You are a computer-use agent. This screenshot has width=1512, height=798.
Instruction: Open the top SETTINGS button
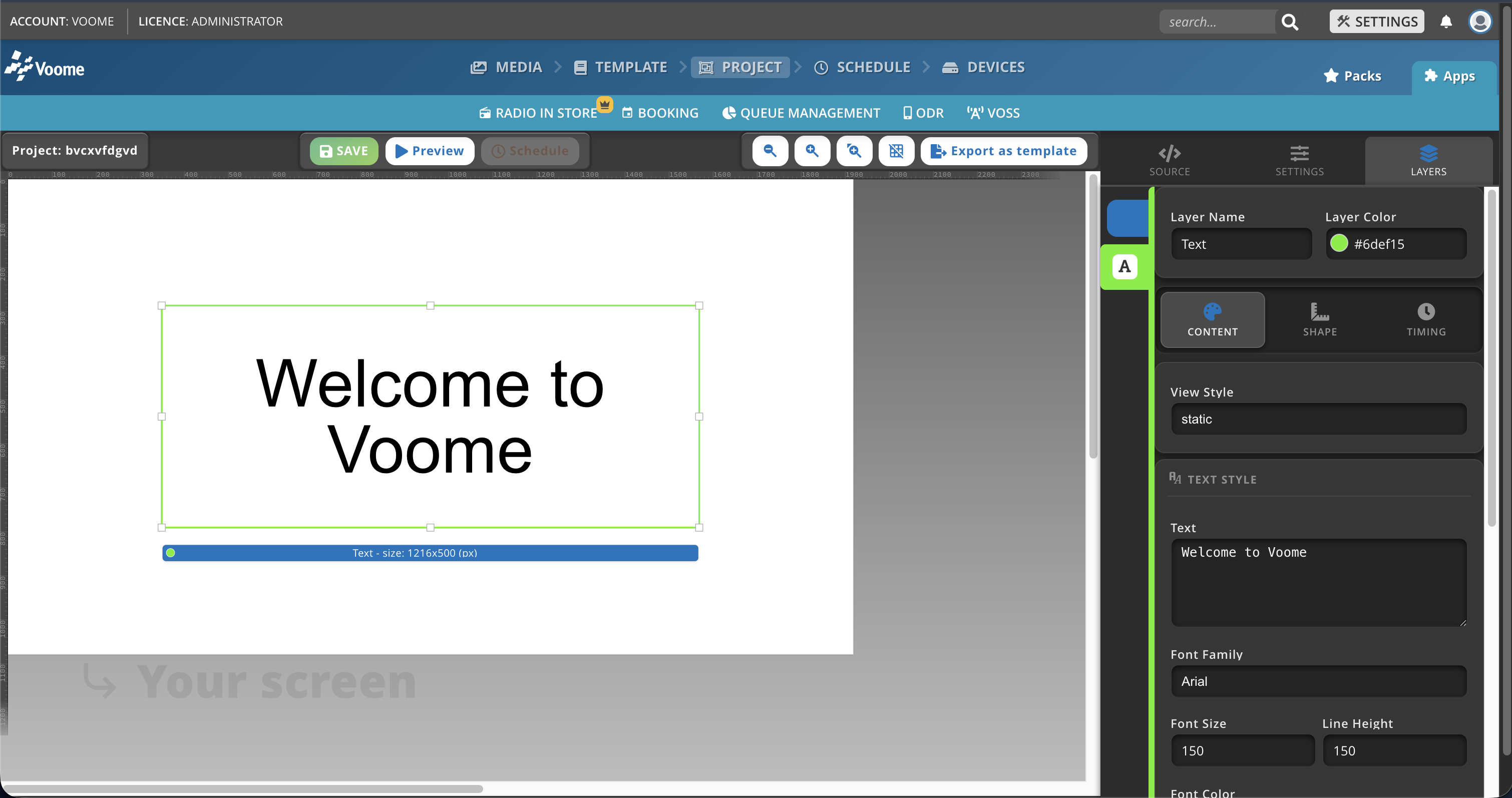point(1376,22)
